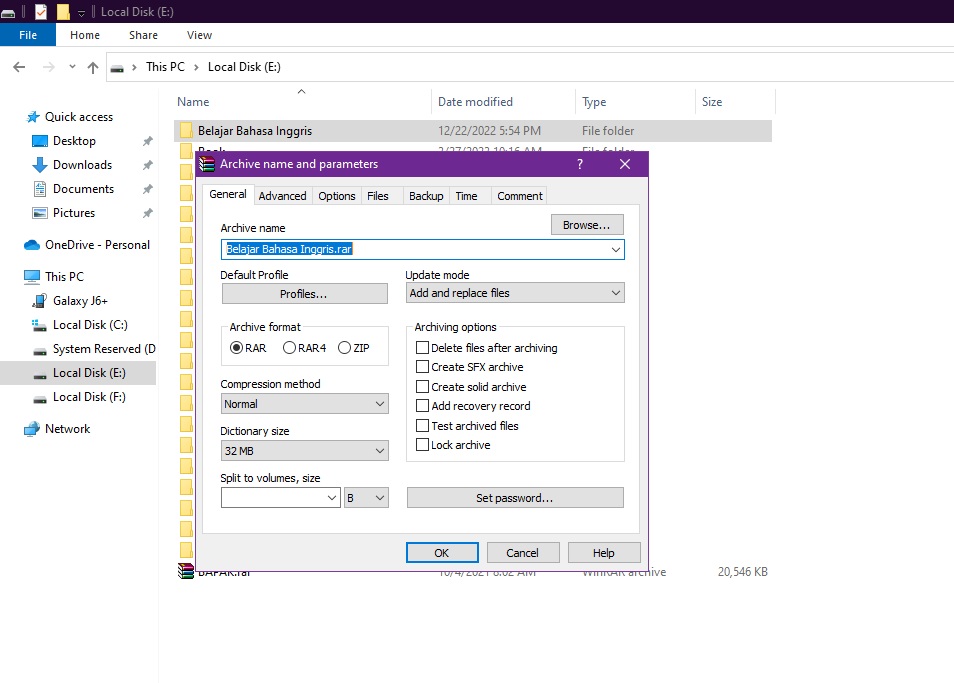
Task: Switch to the Advanced tab
Action: pyautogui.click(x=282, y=195)
